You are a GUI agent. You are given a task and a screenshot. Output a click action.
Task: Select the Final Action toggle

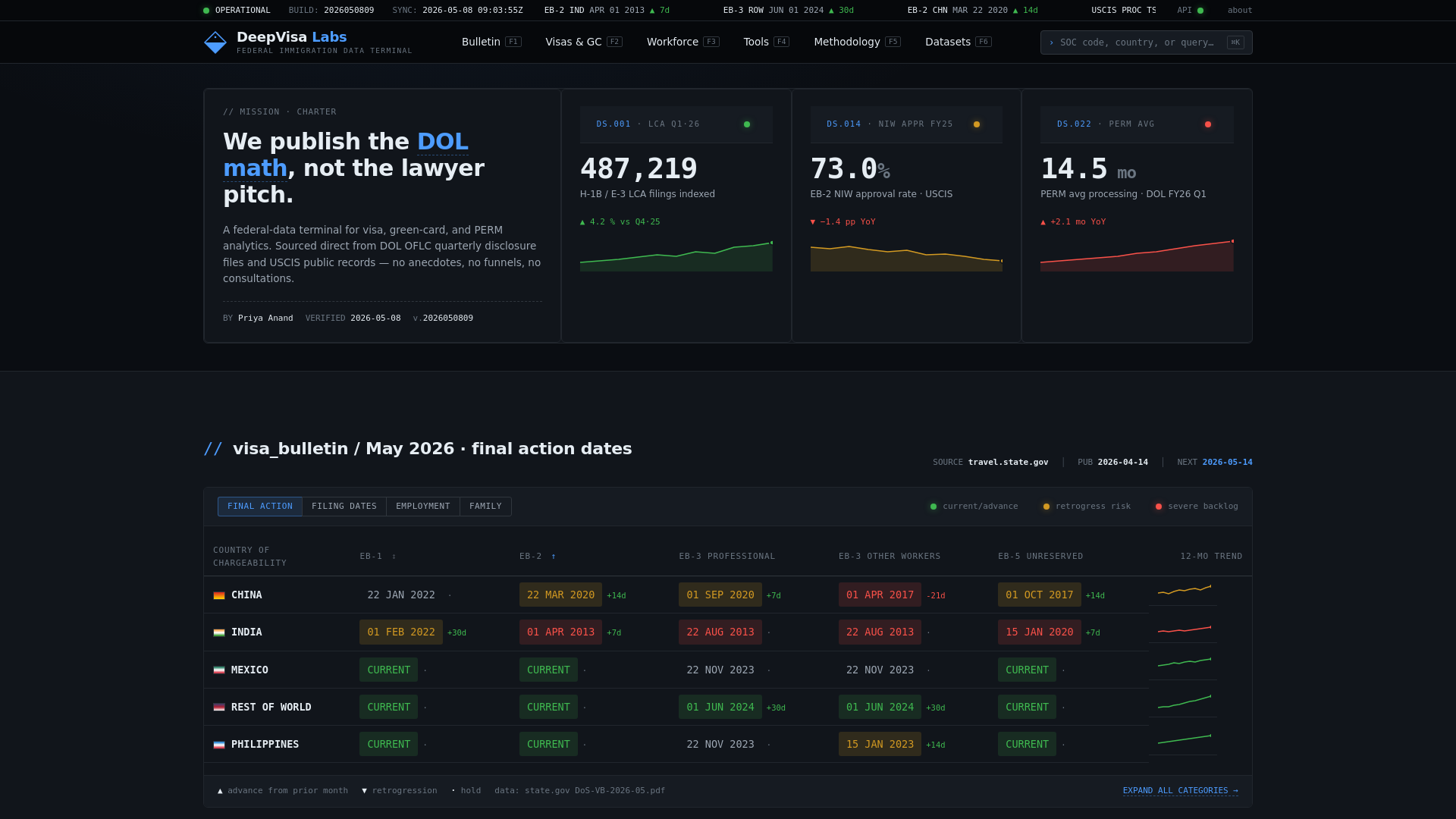(260, 507)
